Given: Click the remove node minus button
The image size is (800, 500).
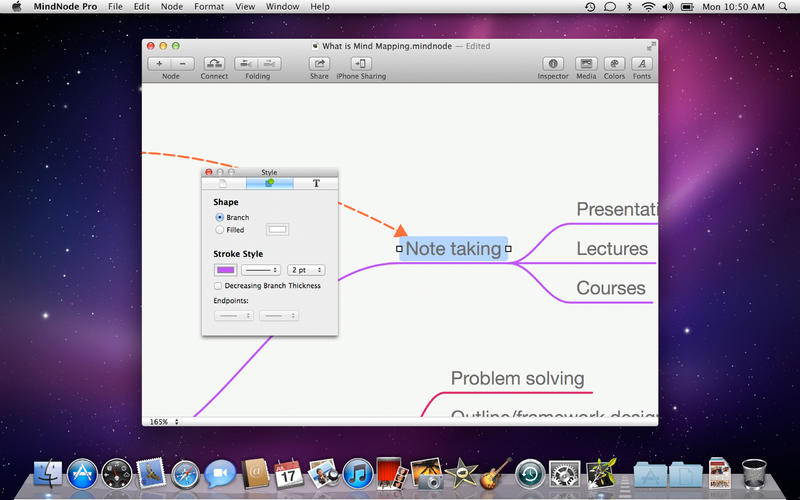Looking at the screenshot, I should (181, 63).
